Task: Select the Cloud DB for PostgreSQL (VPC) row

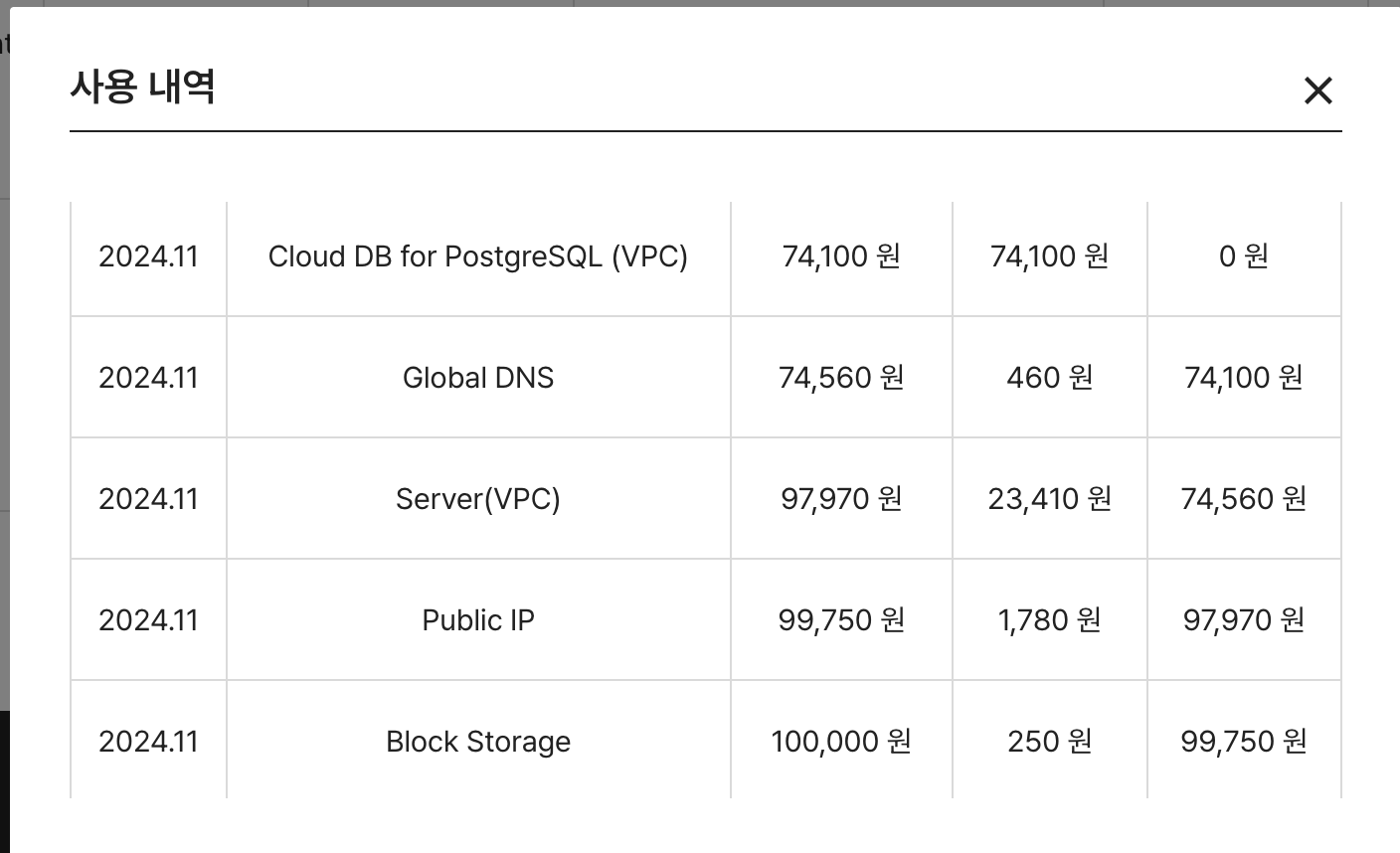Action: click(x=478, y=256)
